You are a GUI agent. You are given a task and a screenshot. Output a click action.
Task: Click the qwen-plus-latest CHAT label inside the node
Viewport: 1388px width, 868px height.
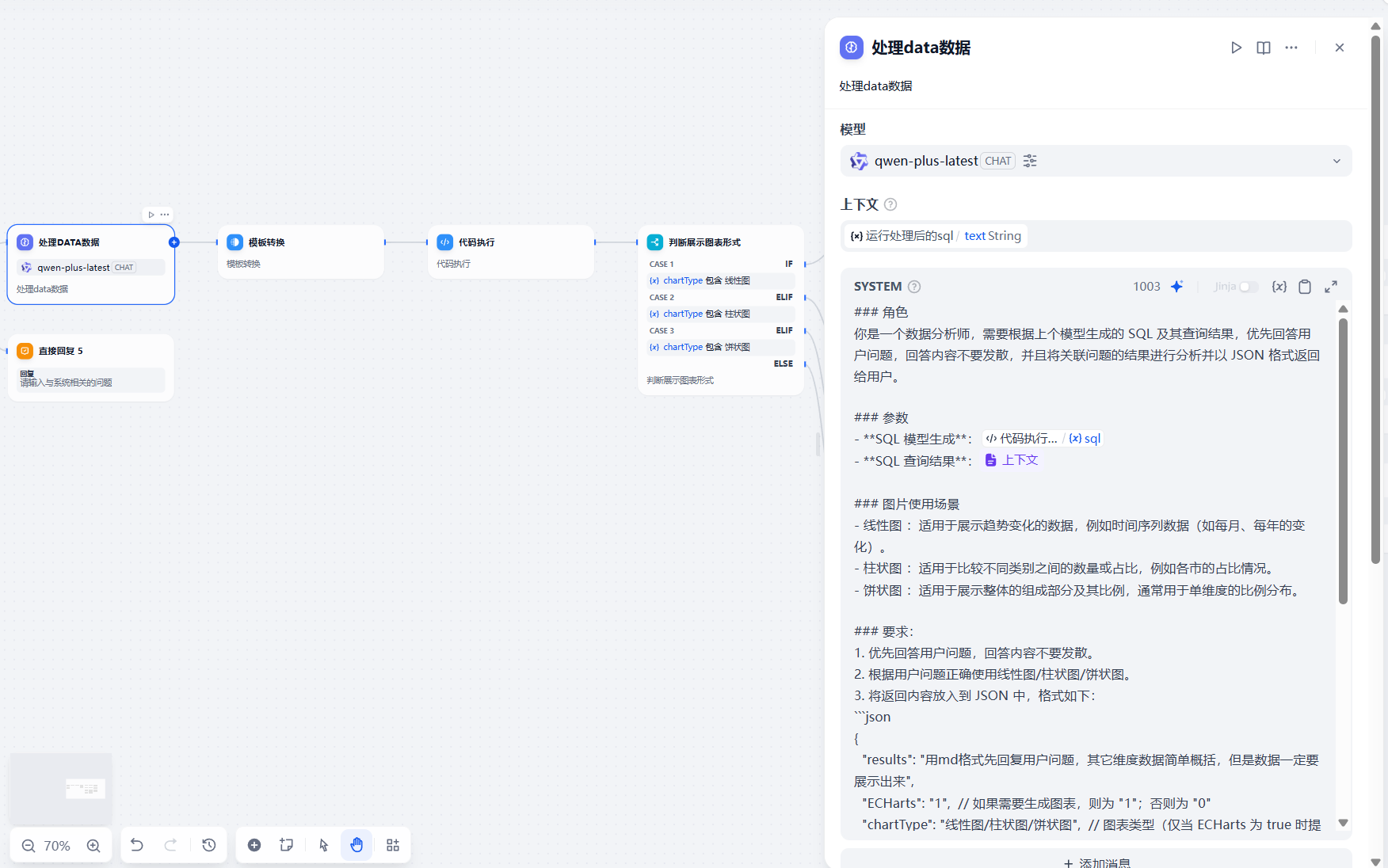coord(91,268)
